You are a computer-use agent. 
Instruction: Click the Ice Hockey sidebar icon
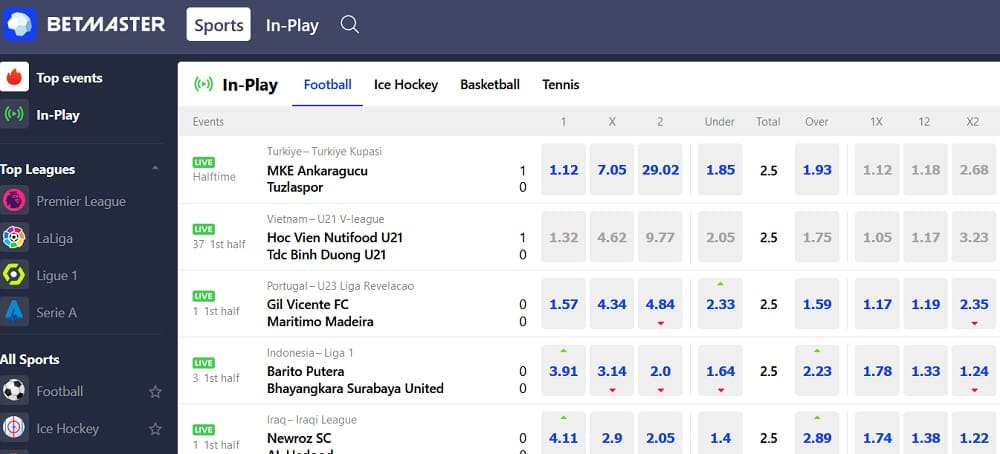point(14,428)
